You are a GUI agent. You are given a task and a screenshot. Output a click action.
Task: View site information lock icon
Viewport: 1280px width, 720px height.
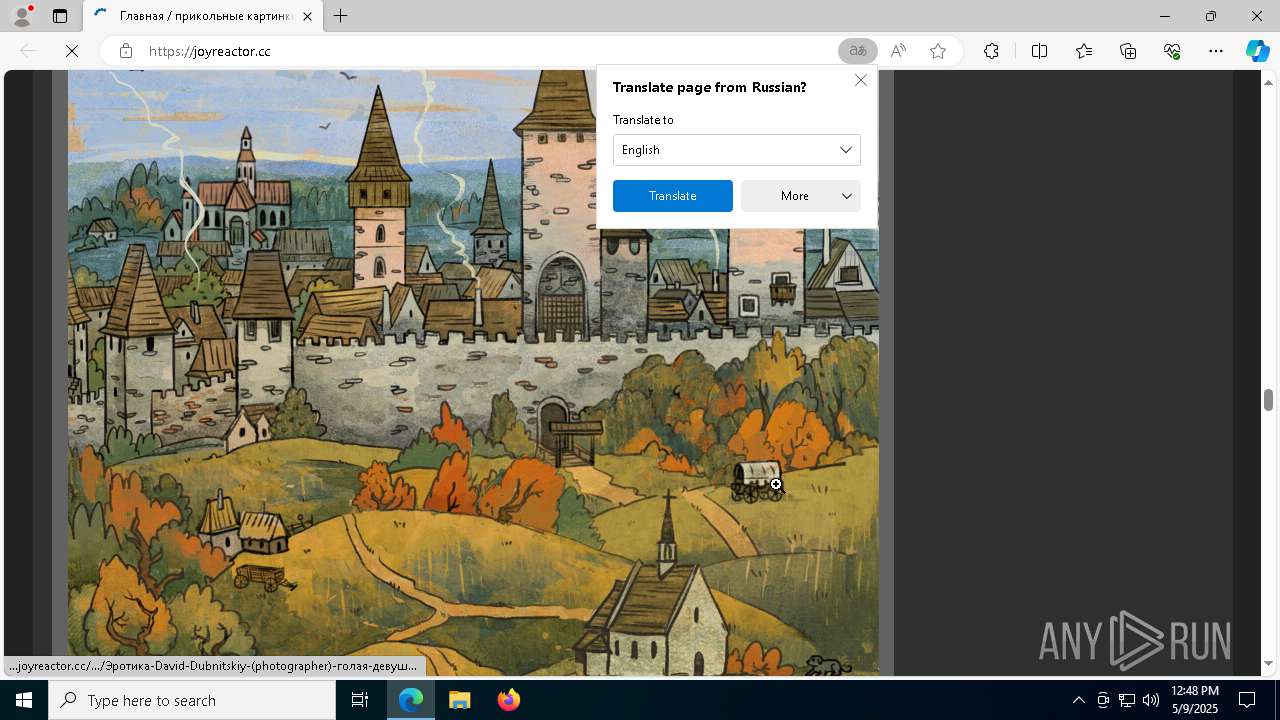(126, 51)
